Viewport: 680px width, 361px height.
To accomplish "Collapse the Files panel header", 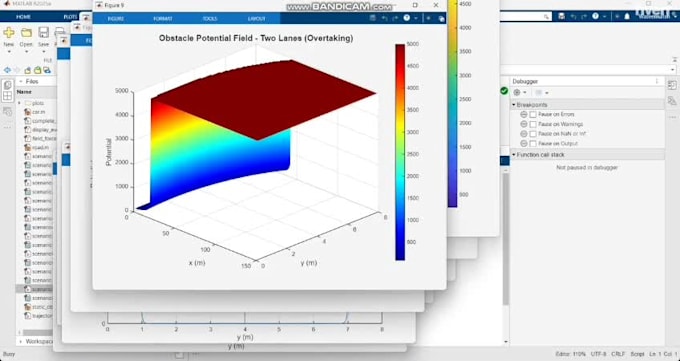I will [x=20, y=81].
